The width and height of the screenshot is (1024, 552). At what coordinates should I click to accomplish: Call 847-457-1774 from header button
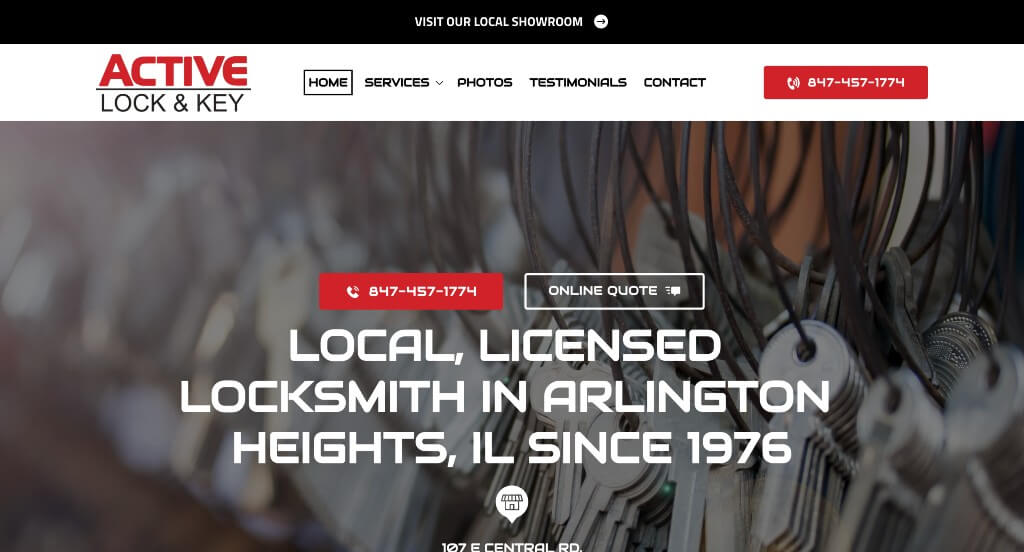click(846, 82)
